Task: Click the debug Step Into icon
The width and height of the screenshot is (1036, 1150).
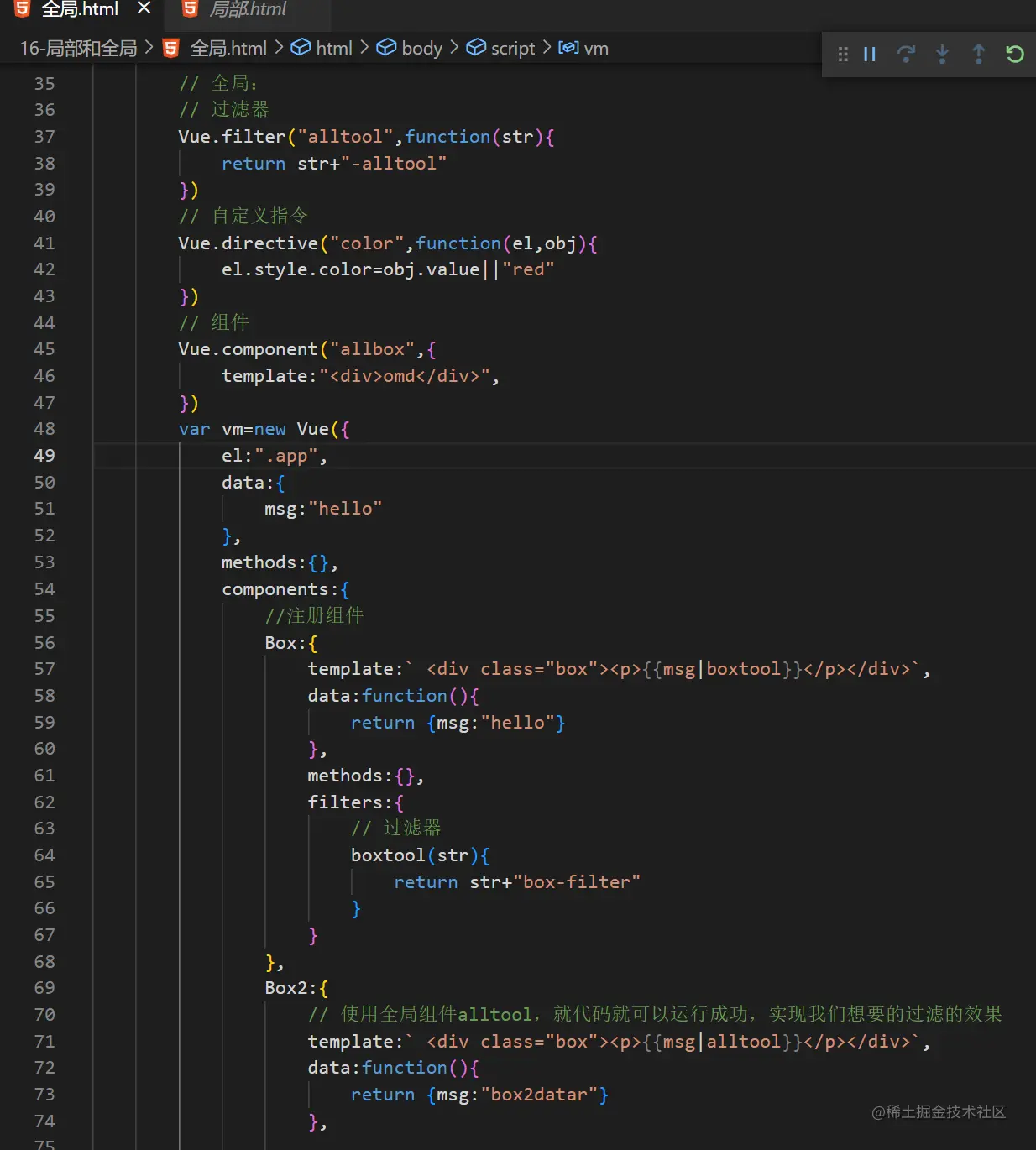Action: (942, 55)
